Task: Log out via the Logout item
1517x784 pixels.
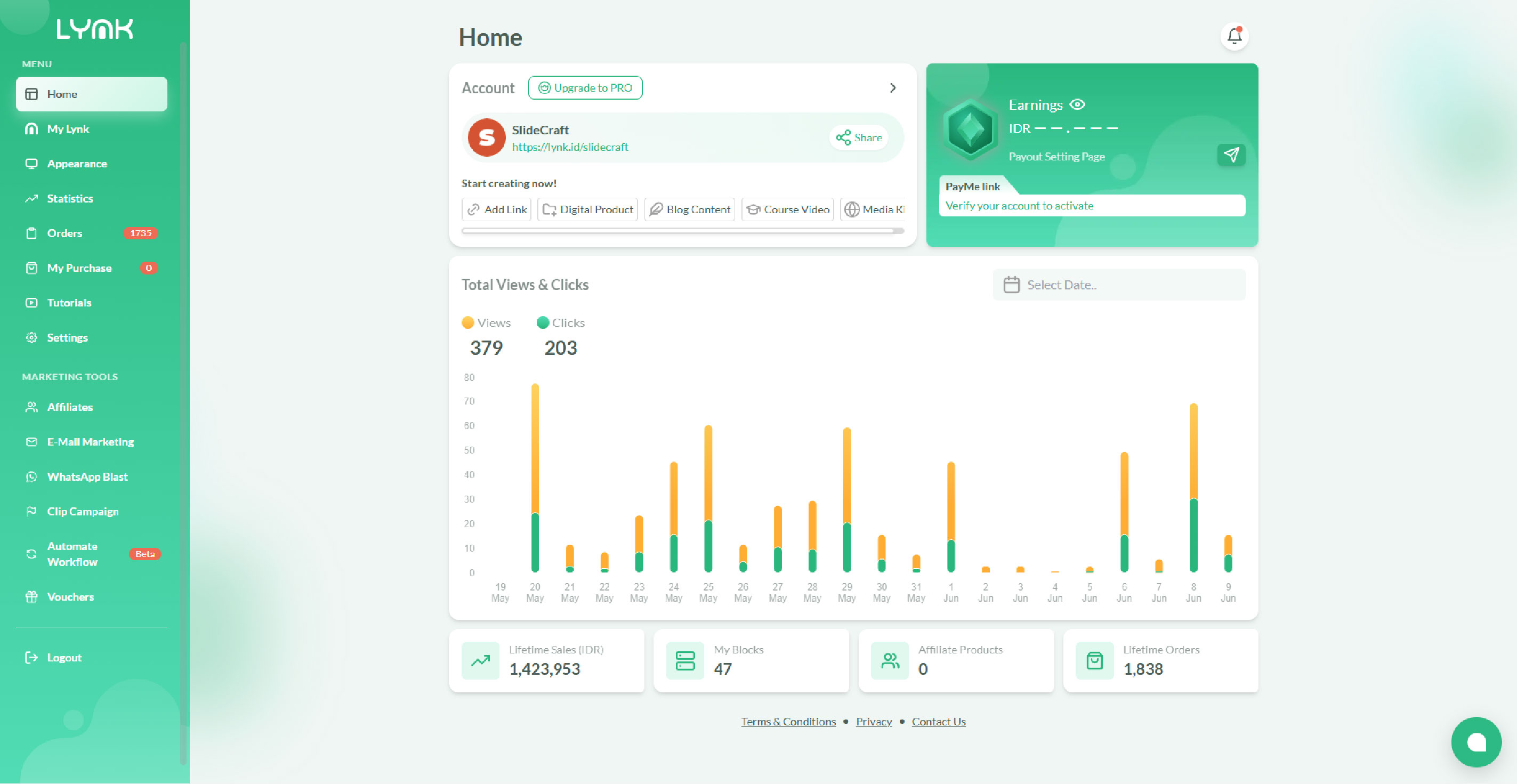Action: 91,657
